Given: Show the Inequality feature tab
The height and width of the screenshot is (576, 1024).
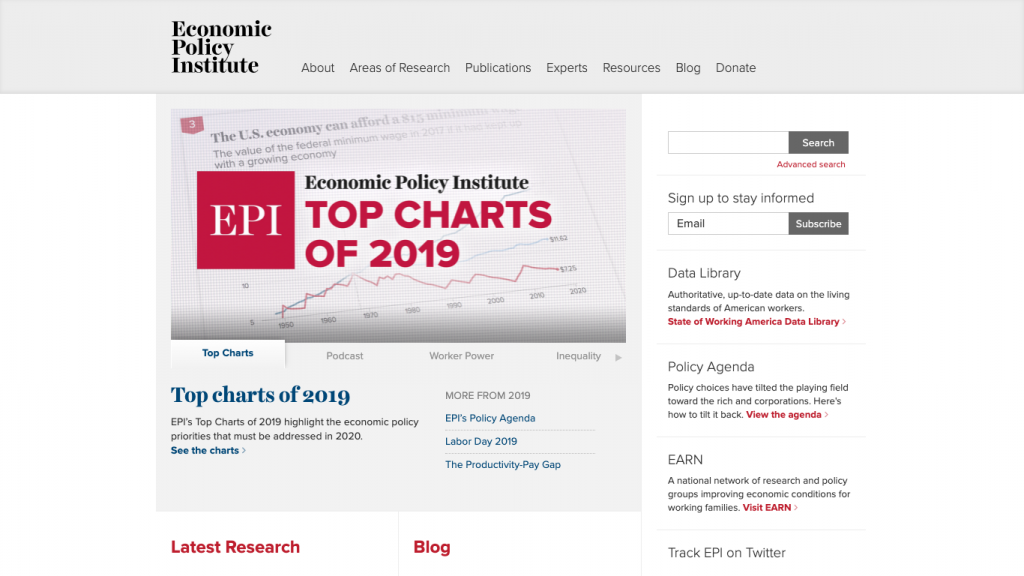Looking at the screenshot, I should pyautogui.click(x=579, y=356).
